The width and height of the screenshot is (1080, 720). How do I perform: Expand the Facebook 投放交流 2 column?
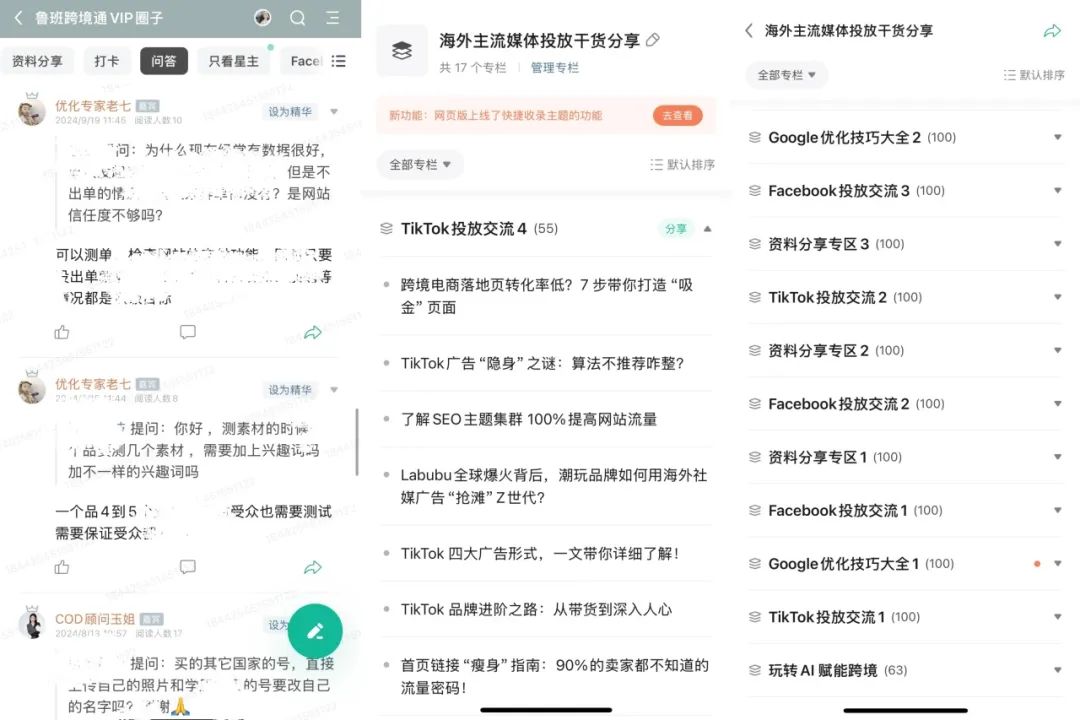coord(1057,404)
